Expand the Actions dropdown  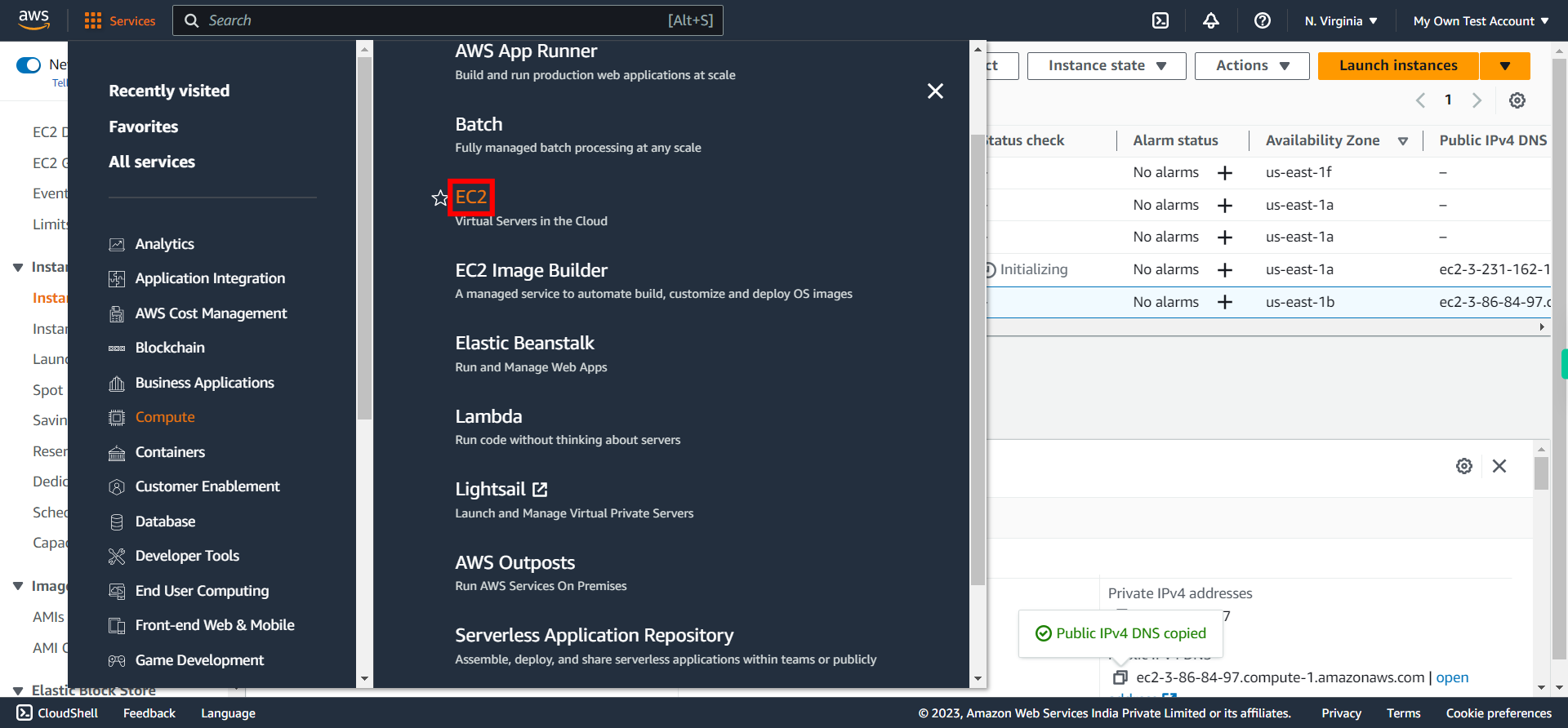click(1252, 65)
